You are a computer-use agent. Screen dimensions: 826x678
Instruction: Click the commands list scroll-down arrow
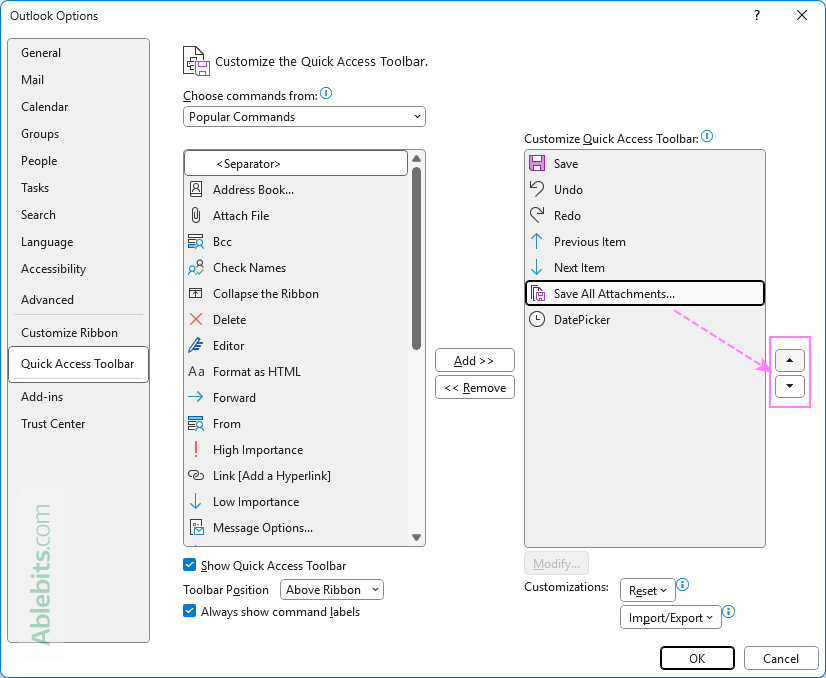click(x=416, y=537)
